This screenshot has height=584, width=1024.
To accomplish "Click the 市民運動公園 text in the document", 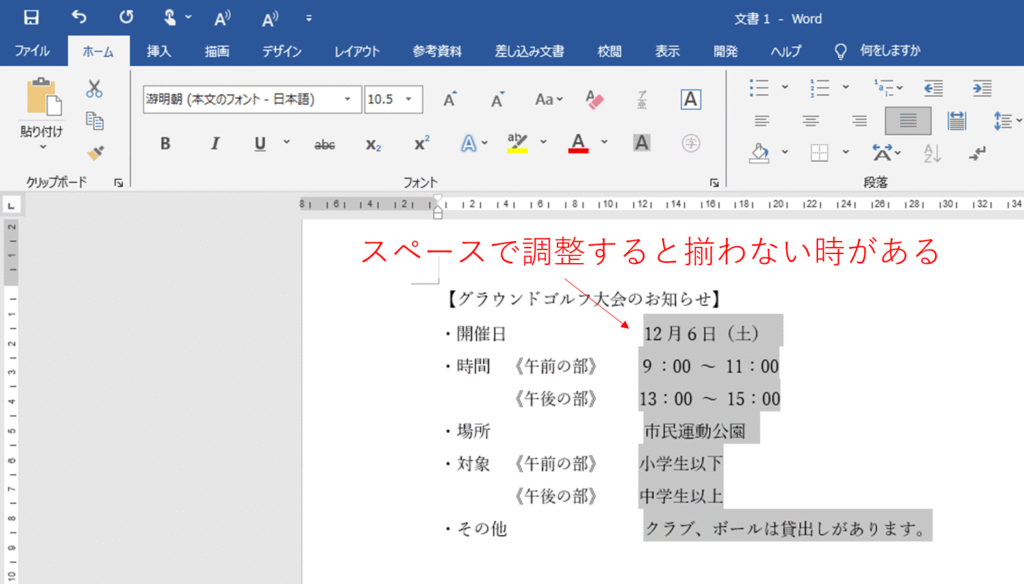I will pyautogui.click(x=694, y=432).
